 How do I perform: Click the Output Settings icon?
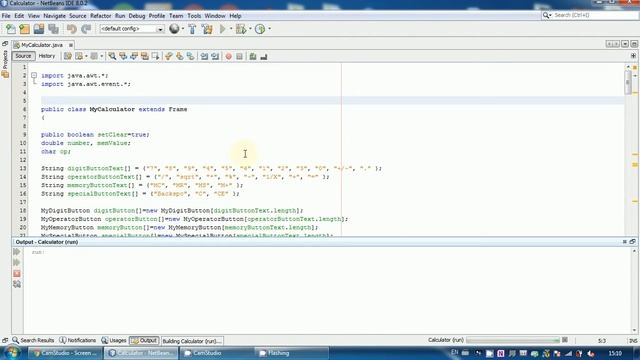17,284
